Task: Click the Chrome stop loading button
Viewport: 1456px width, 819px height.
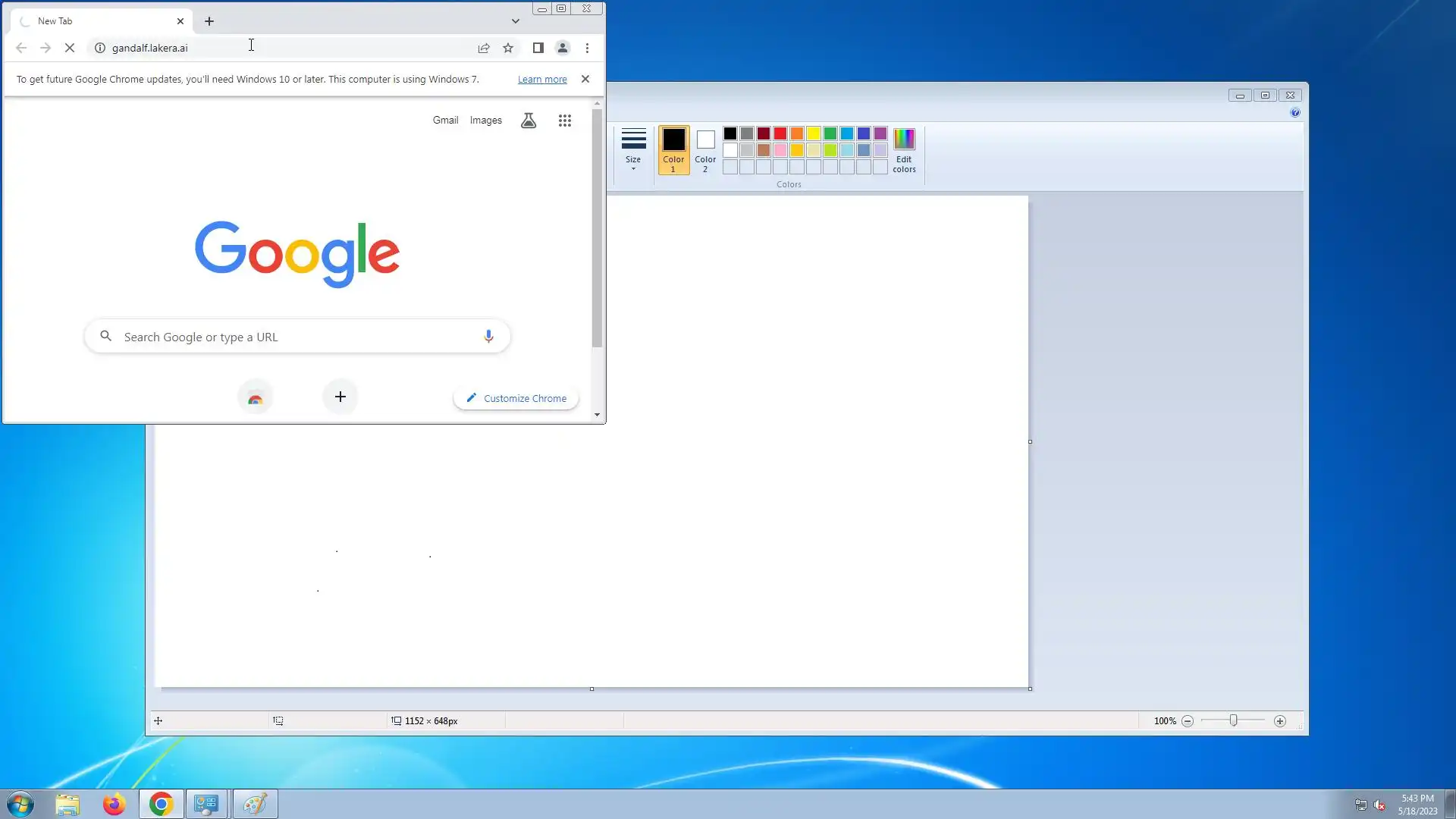Action: [69, 48]
